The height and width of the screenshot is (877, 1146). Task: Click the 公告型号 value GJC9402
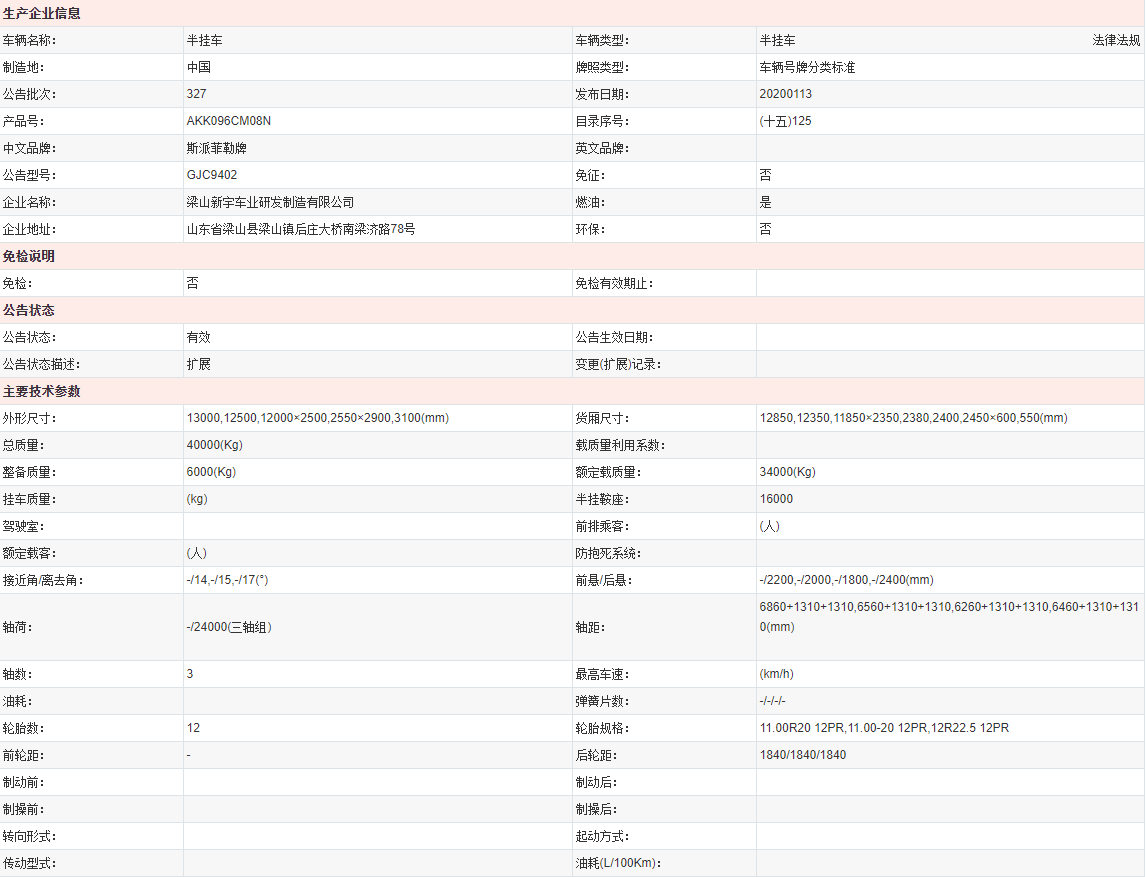(212, 175)
